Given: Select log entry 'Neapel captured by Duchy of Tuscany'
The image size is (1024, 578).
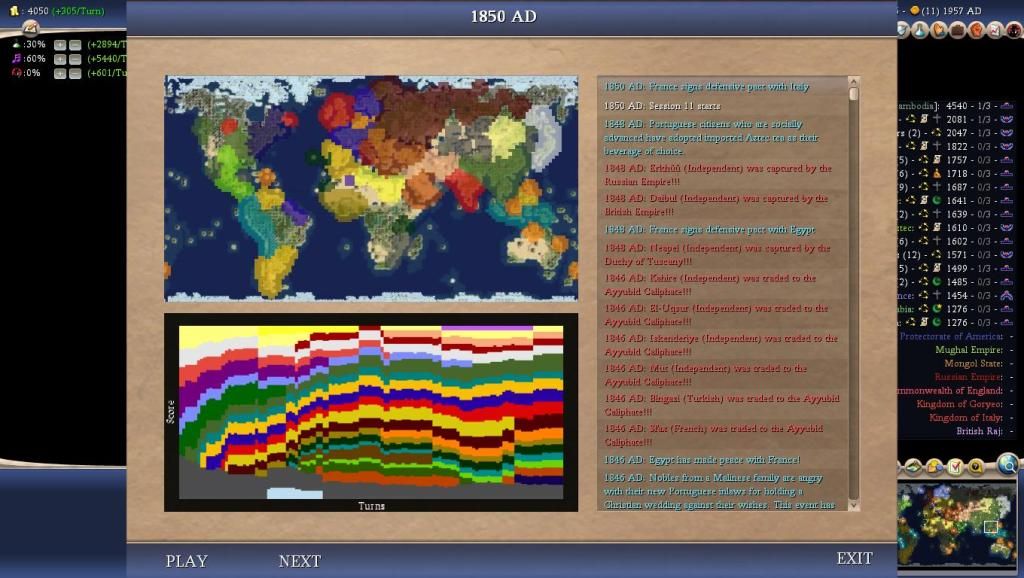Looking at the screenshot, I should pyautogui.click(x=722, y=254).
